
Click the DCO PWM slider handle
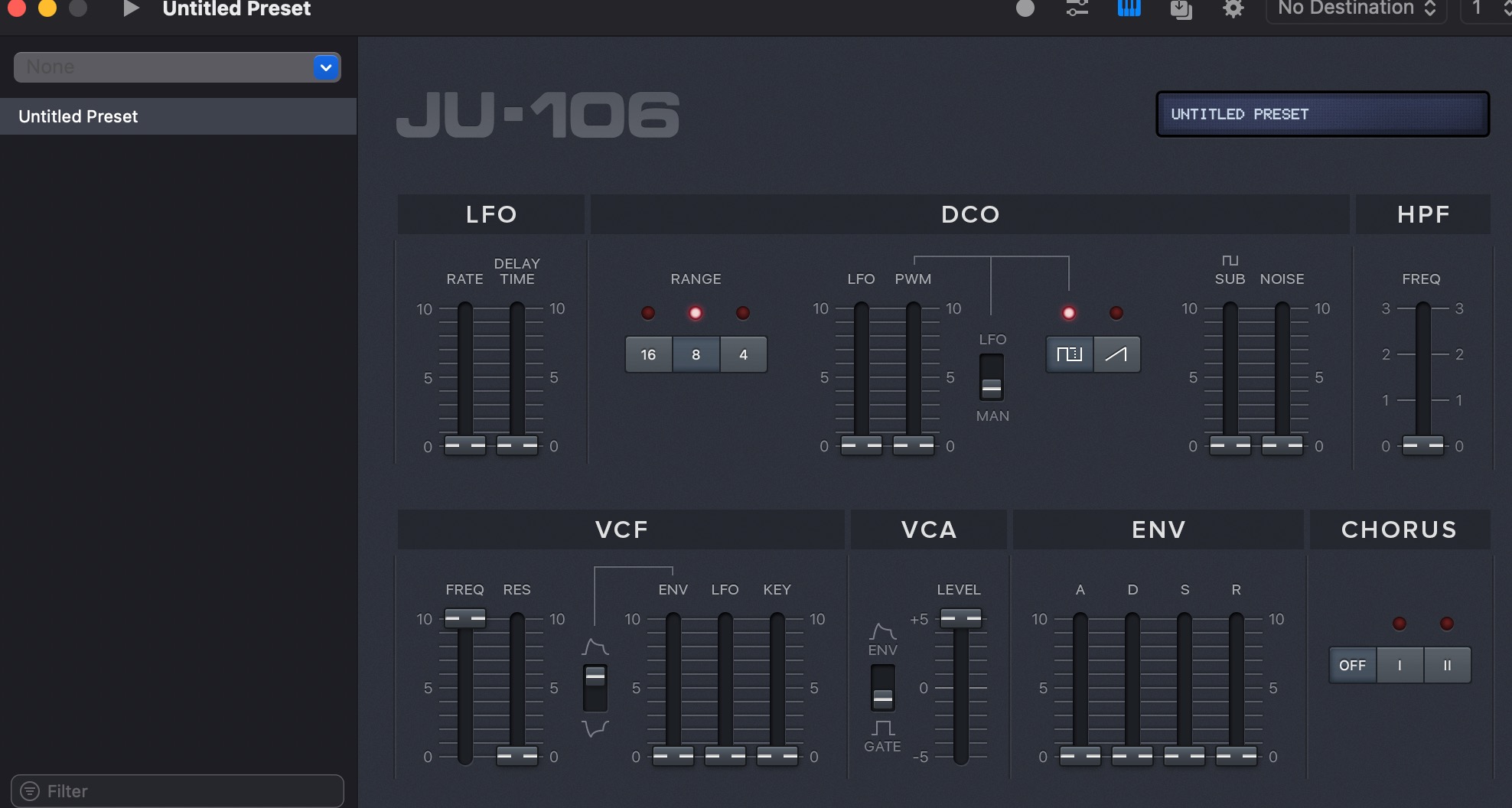[914, 445]
